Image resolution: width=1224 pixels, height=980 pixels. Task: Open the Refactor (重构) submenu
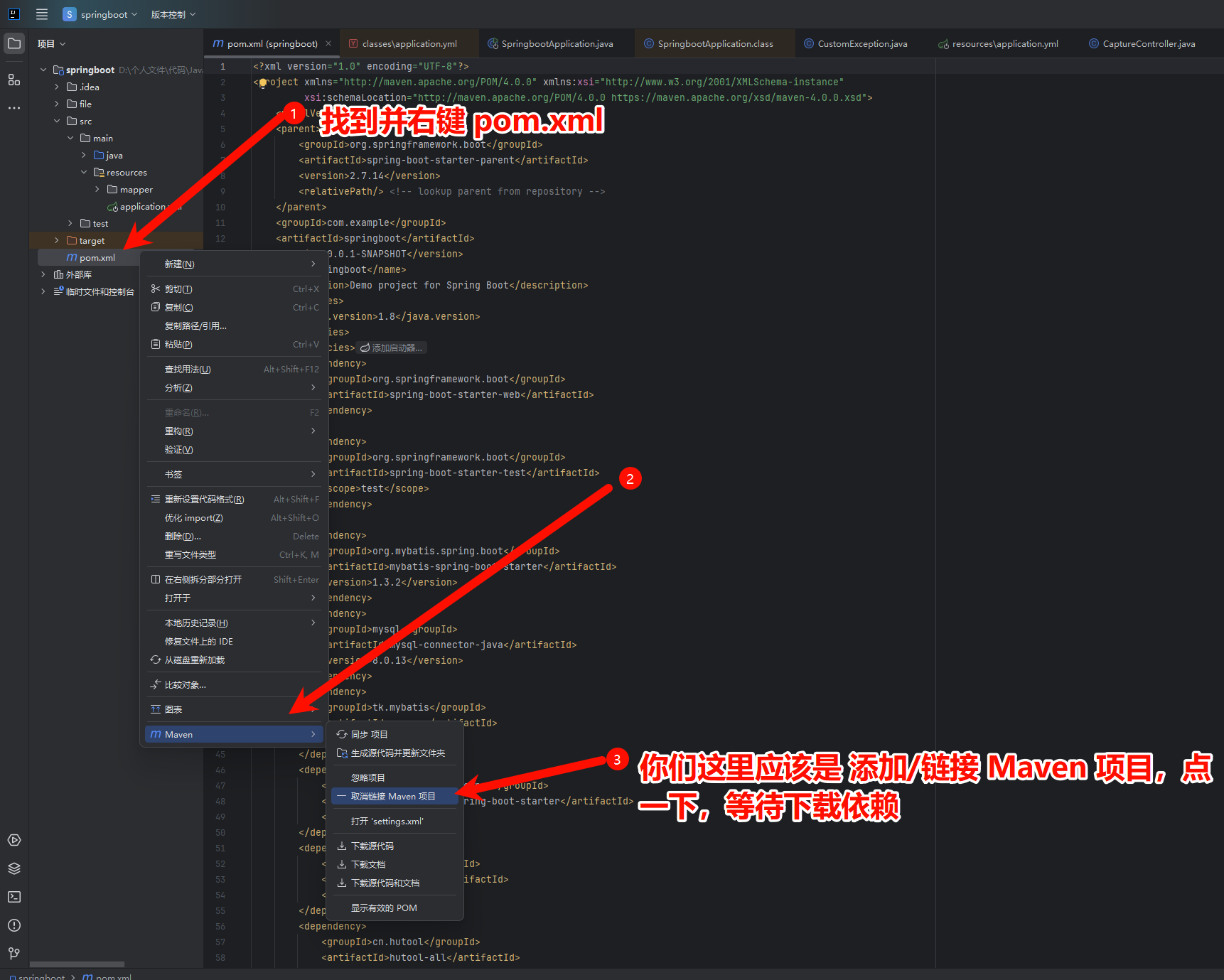click(235, 431)
